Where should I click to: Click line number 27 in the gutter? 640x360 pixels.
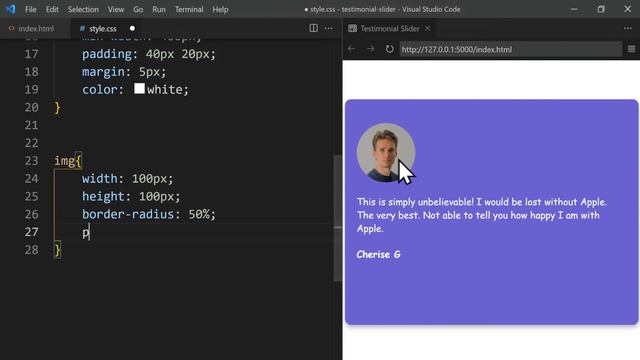point(31,232)
